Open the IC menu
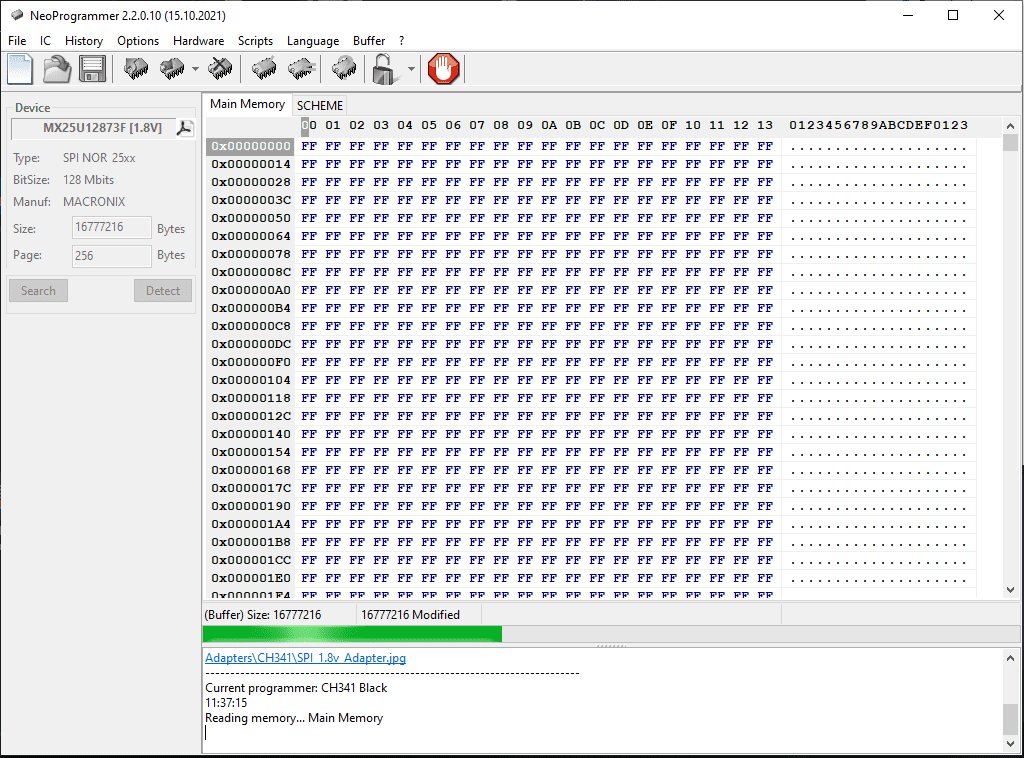 pos(45,40)
